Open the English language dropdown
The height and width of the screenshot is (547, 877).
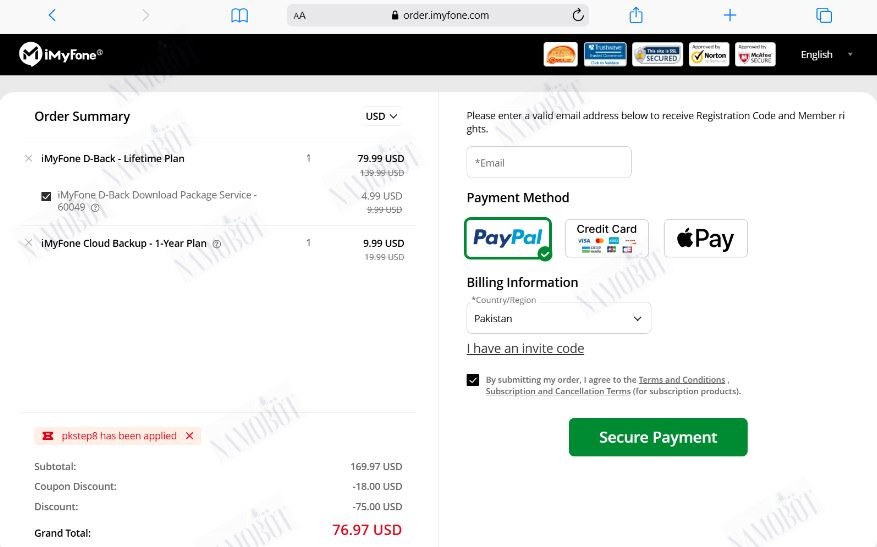pyautogui.click(x=826, y=54)
